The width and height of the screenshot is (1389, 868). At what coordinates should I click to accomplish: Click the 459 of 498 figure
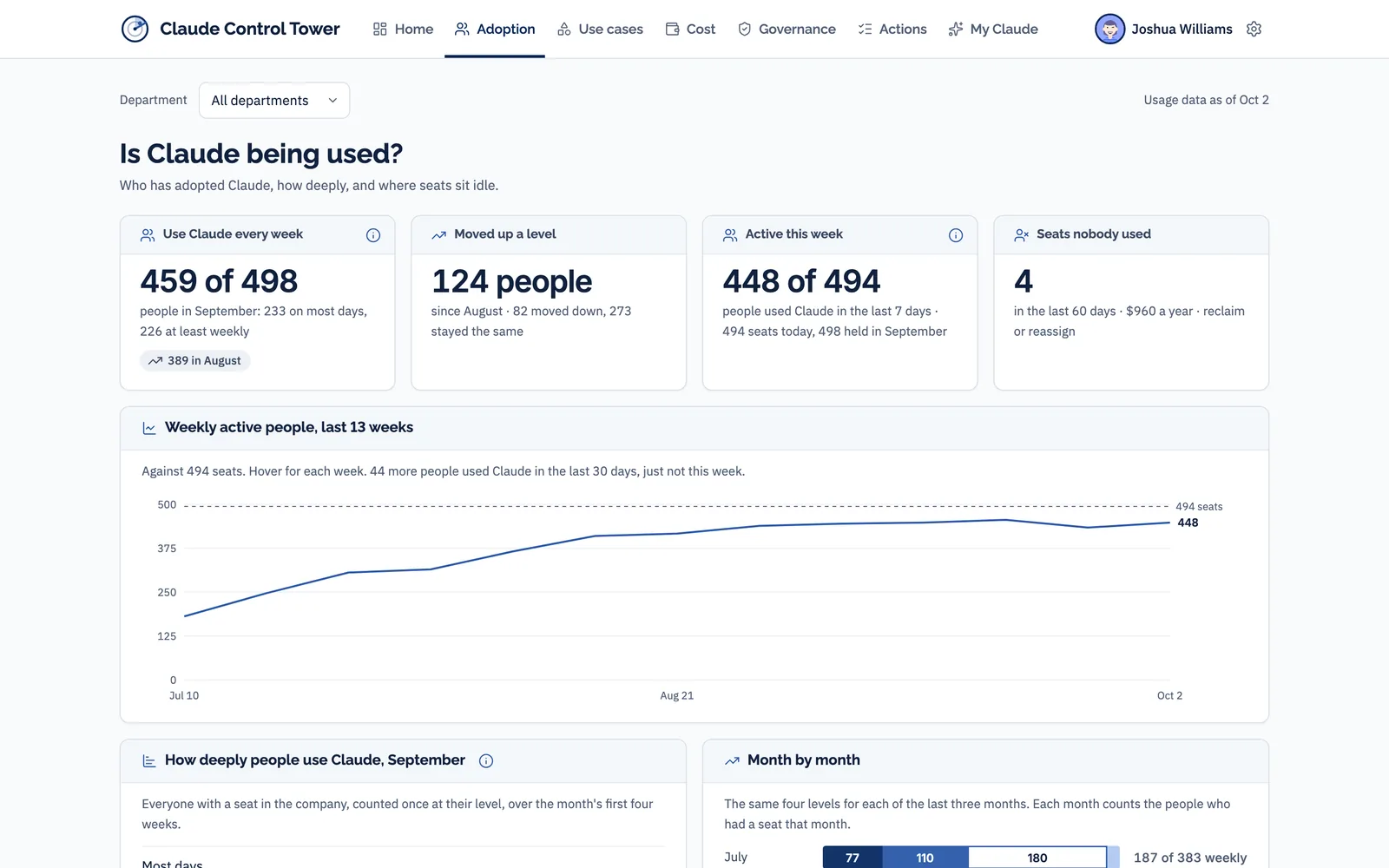click(x=219, y=281)
